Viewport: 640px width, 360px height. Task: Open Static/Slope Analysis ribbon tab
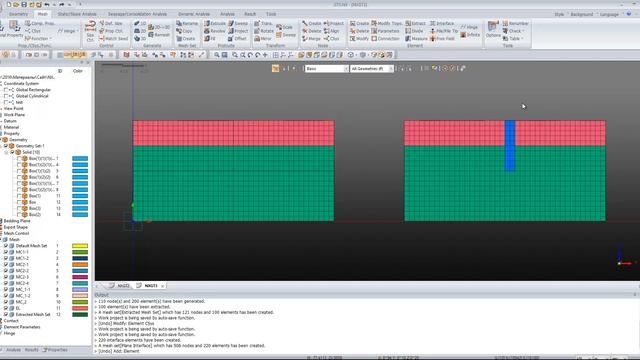pos(77,14)
